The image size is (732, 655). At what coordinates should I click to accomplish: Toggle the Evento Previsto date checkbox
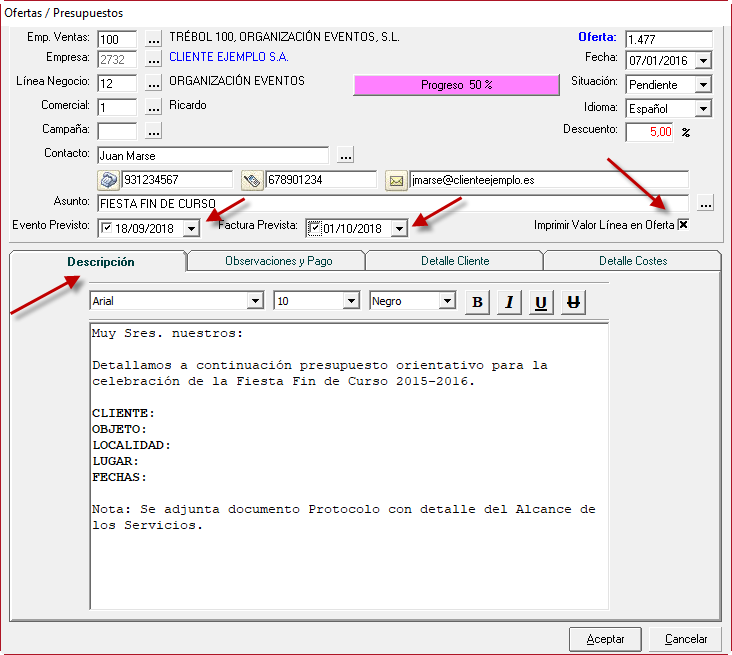click(107, 228)
